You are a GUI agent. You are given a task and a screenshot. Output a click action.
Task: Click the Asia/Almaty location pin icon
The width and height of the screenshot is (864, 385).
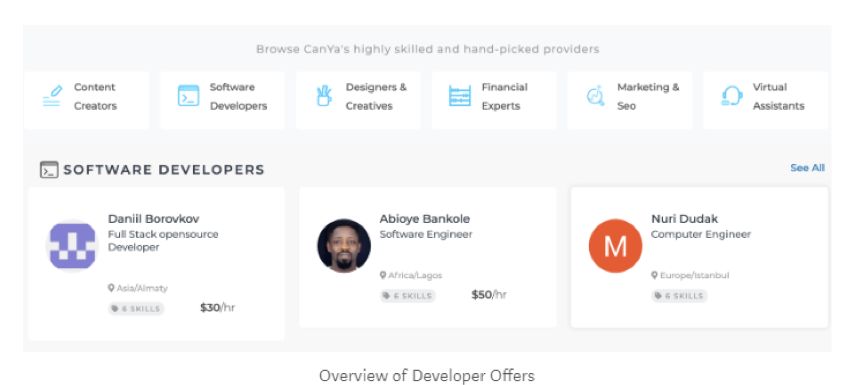pyautogui.click(x=111, y=288)
